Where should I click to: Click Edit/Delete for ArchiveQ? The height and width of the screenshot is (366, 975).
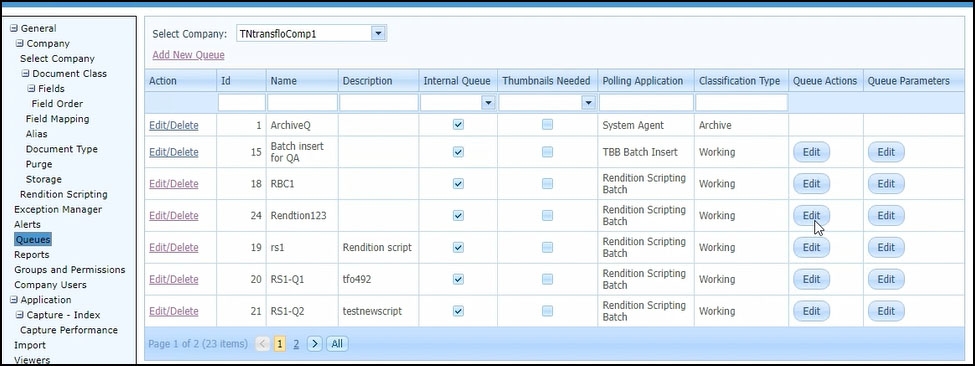pyautogui.click(x=173, y=125)
